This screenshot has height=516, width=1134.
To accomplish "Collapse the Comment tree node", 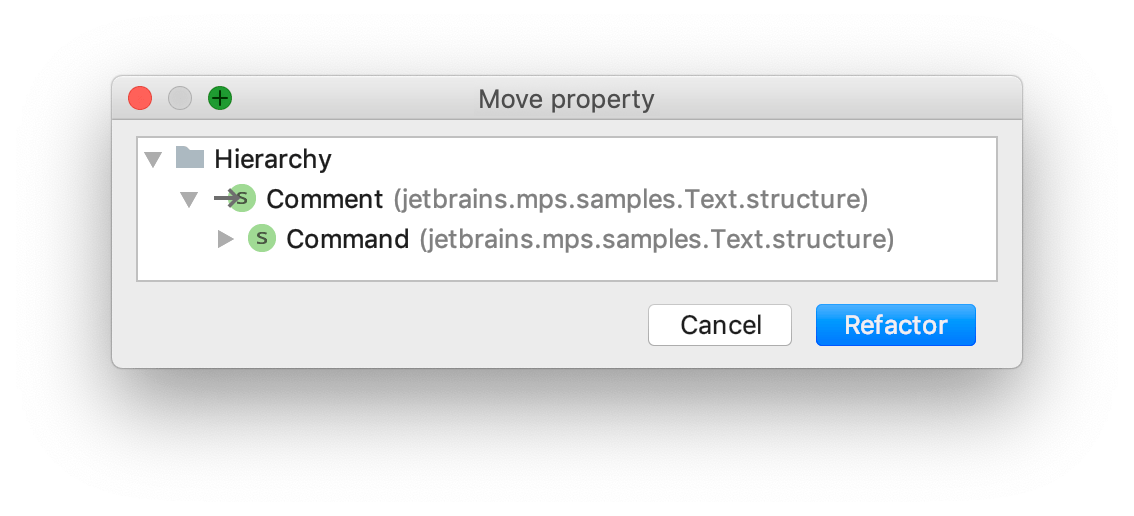I will coord(189,199).
